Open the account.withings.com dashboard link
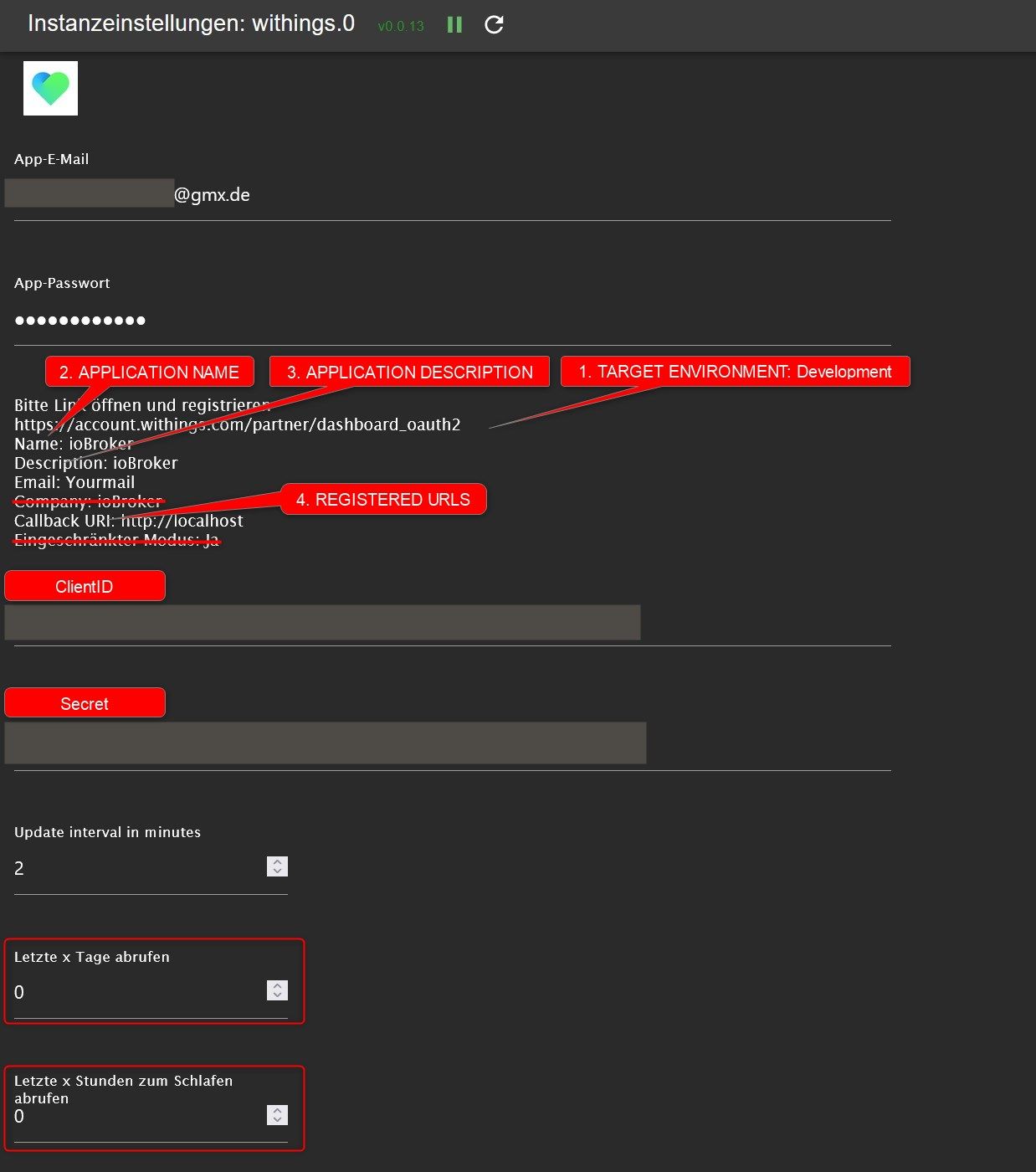Screen dimensions: 1036x1172 click(238, 424)
